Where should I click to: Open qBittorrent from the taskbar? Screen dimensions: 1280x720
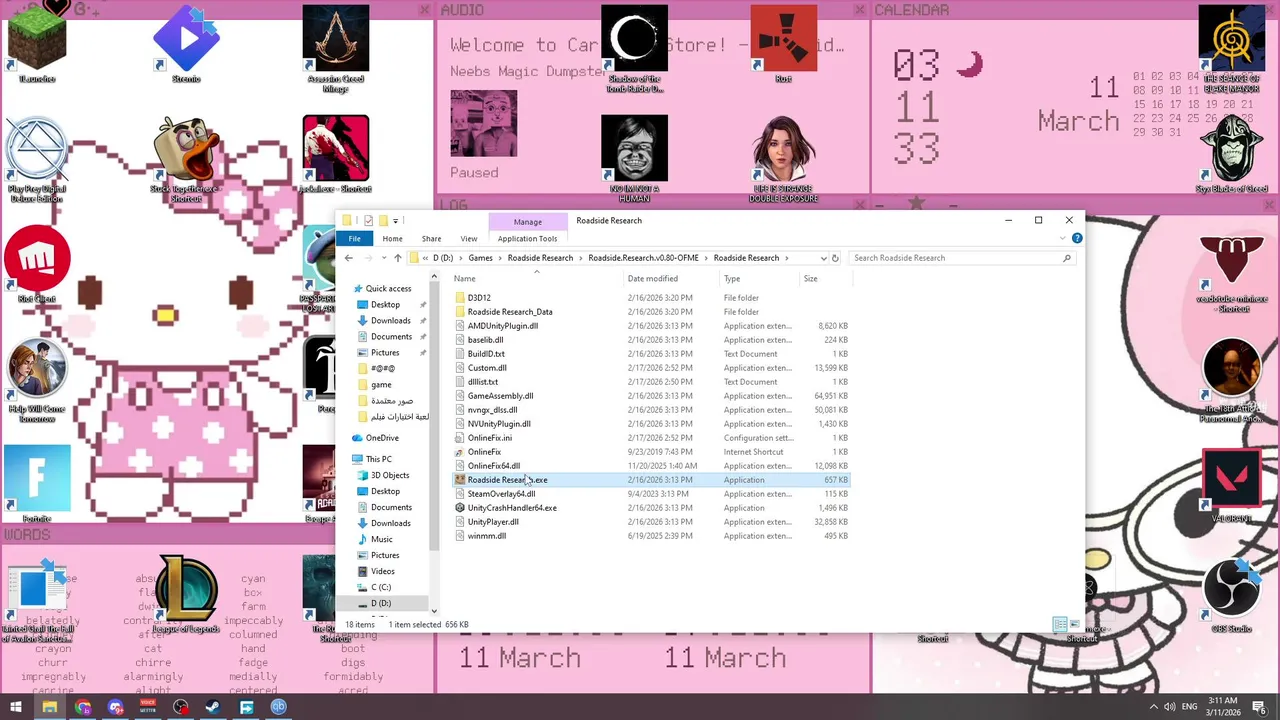(x=279, y=707)
